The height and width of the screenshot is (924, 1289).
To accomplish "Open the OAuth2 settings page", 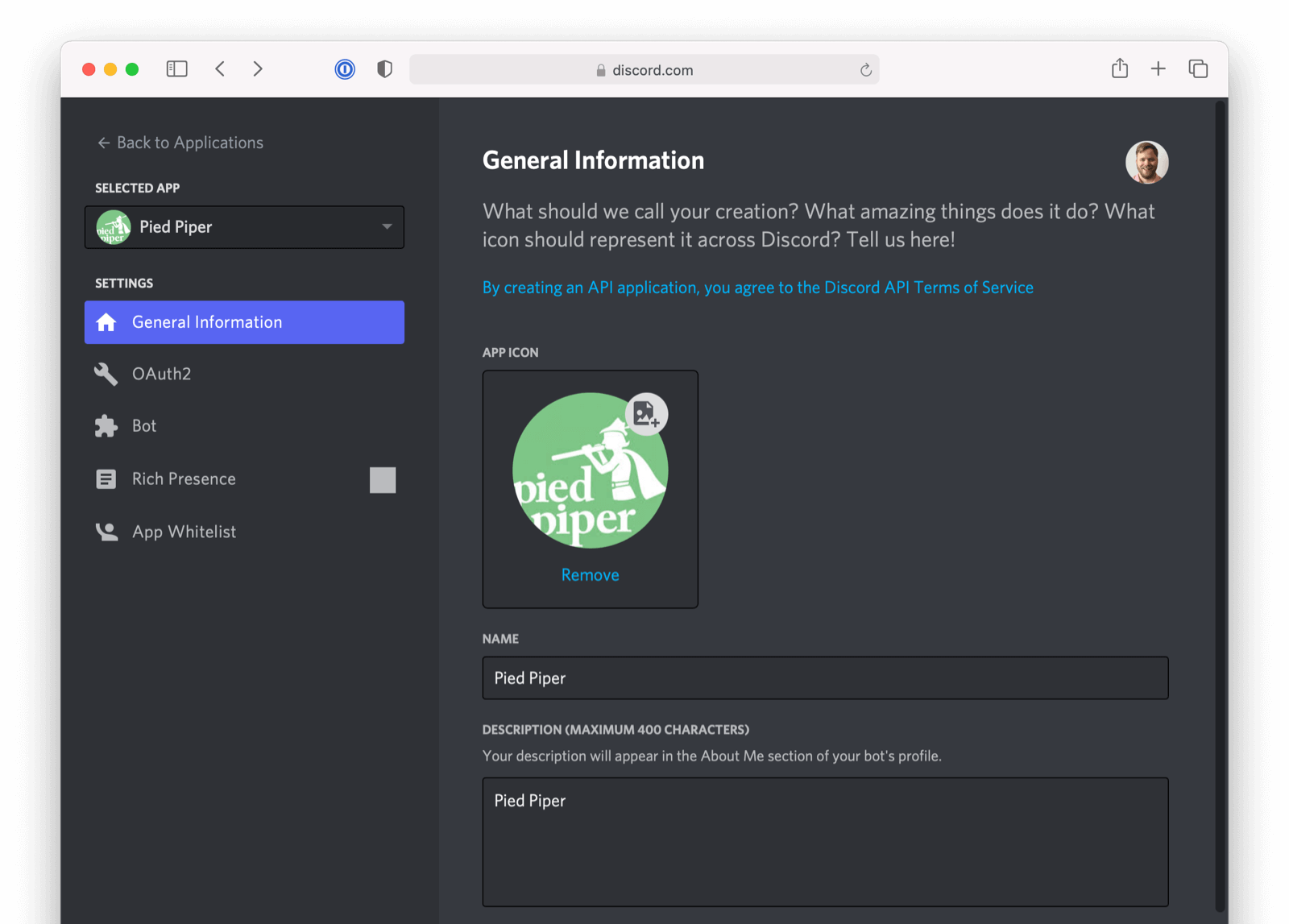I will coord(244,374).
